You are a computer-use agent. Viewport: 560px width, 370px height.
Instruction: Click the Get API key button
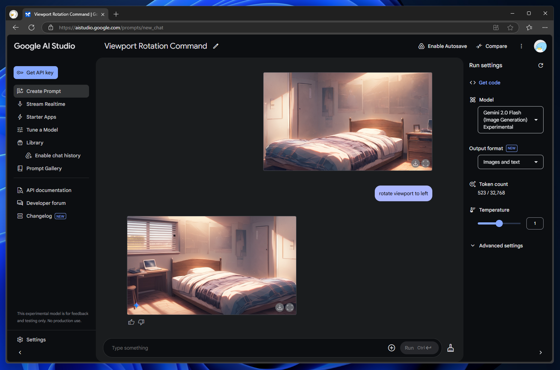click(x=36, y=72)
